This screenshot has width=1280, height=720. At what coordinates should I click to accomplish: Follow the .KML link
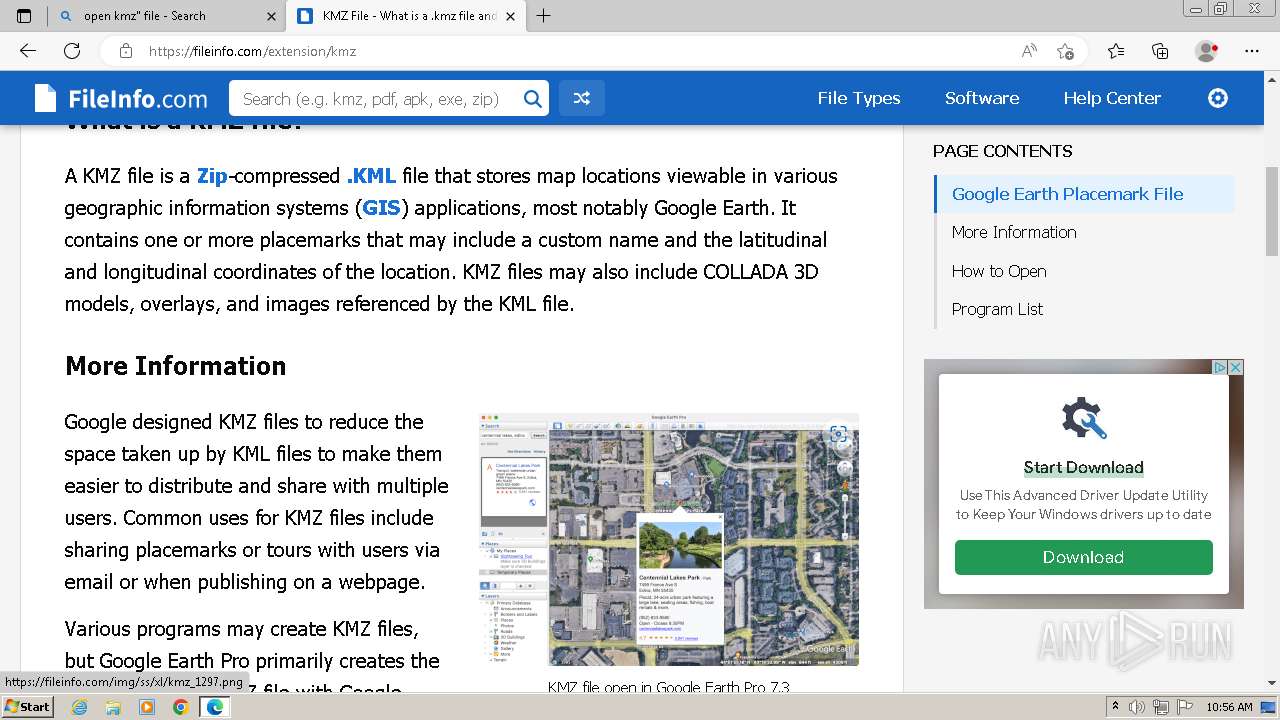pos(371,176)
